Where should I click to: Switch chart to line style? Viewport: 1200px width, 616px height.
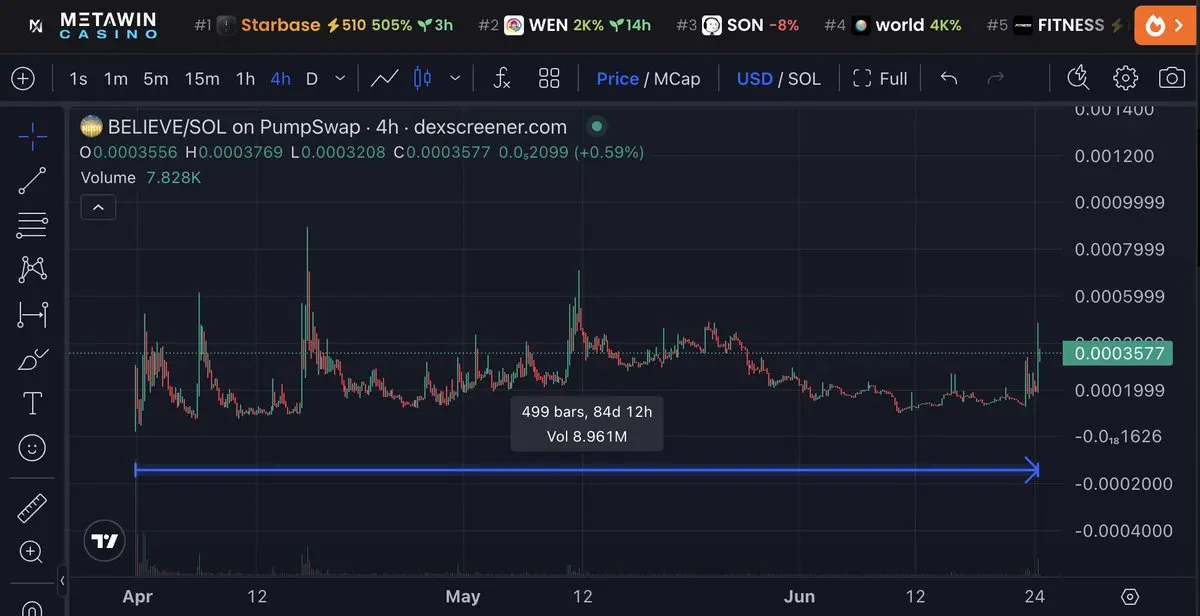(385, 78)
